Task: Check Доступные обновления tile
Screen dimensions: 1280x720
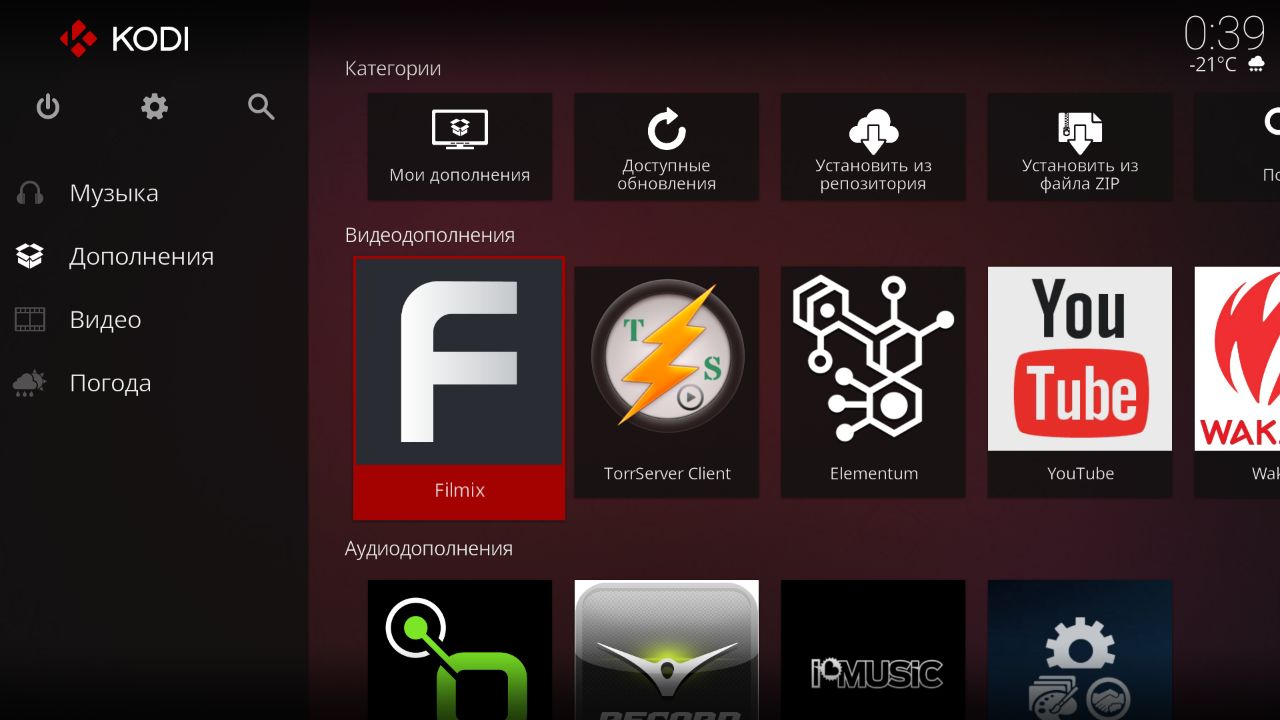Action: tap(666, 147)
